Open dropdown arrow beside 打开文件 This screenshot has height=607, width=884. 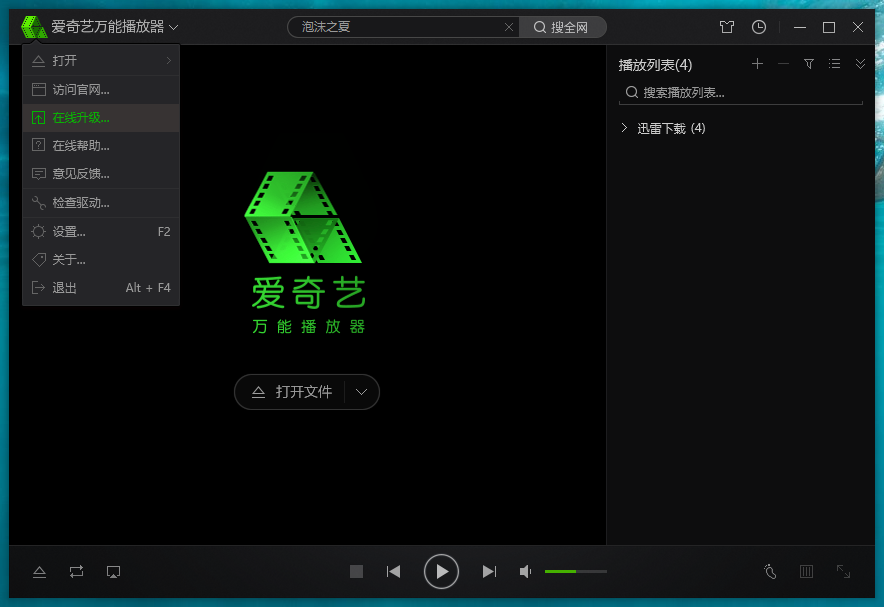tap(361, 392)
